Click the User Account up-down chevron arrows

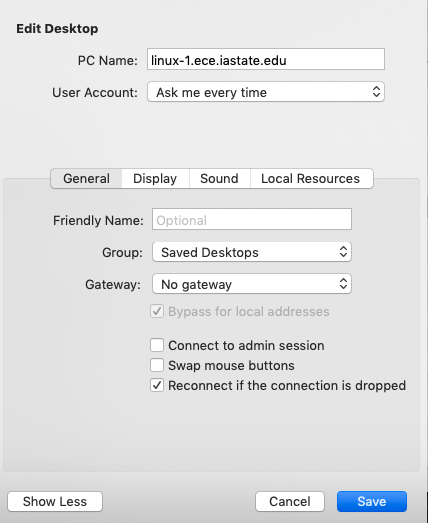click(376, 92)
